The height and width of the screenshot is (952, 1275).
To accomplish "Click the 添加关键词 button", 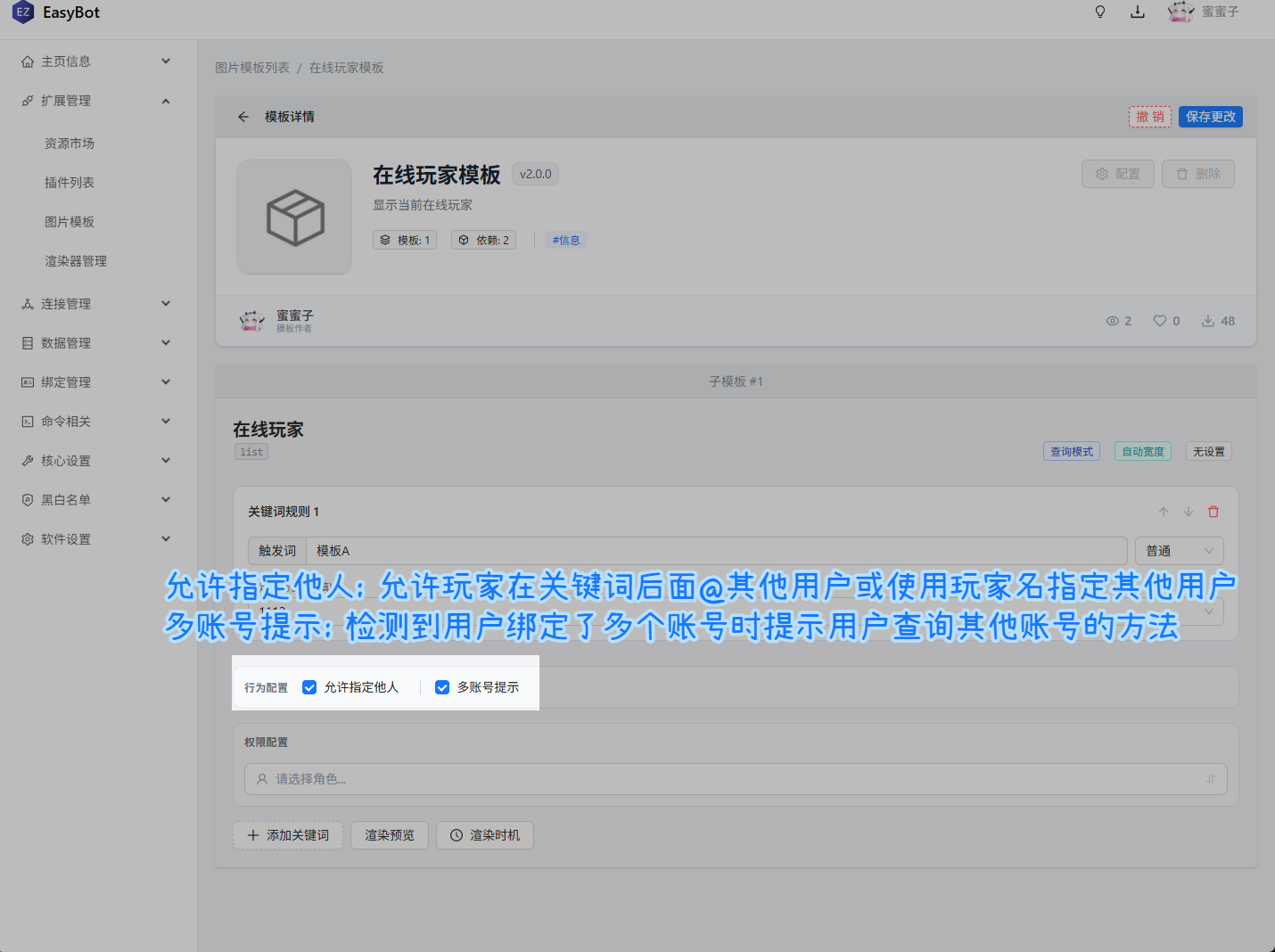I will click(x=288, y=835).
